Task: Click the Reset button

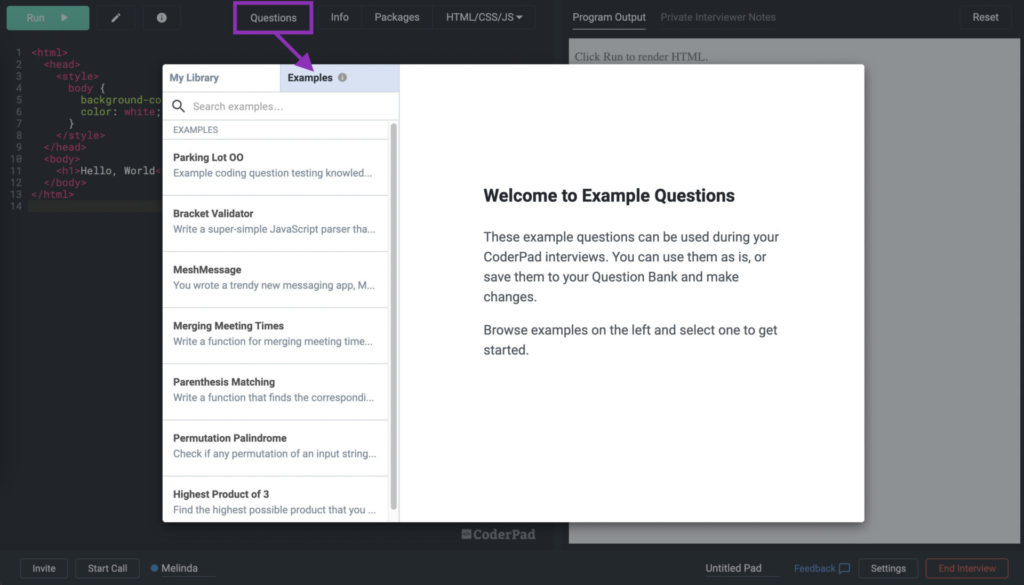Action: tap(985, 17)
